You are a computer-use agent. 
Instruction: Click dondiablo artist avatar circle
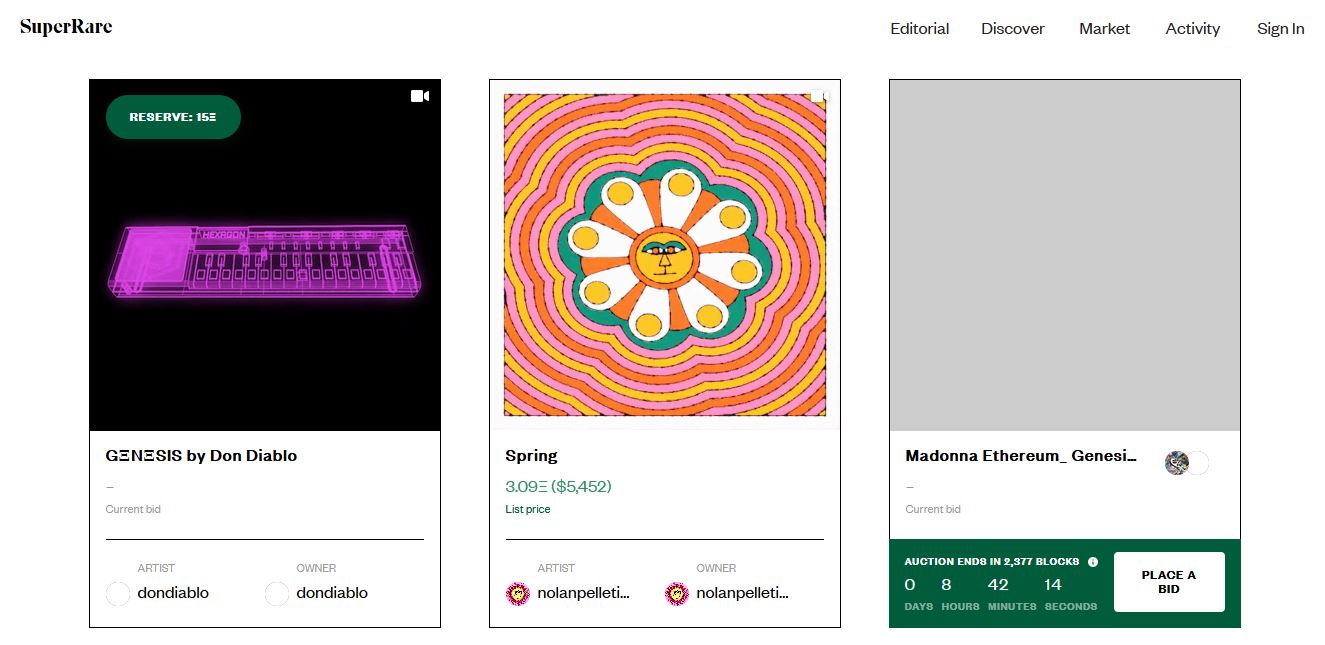coord(118,594)
